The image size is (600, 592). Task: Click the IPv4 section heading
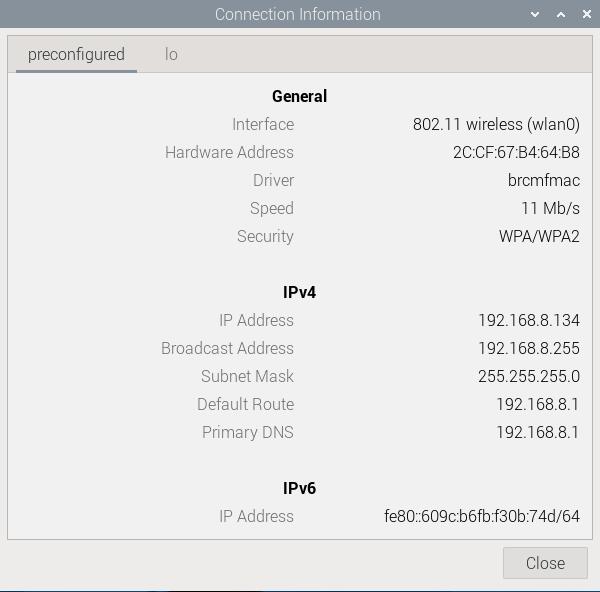pos(300,292)
